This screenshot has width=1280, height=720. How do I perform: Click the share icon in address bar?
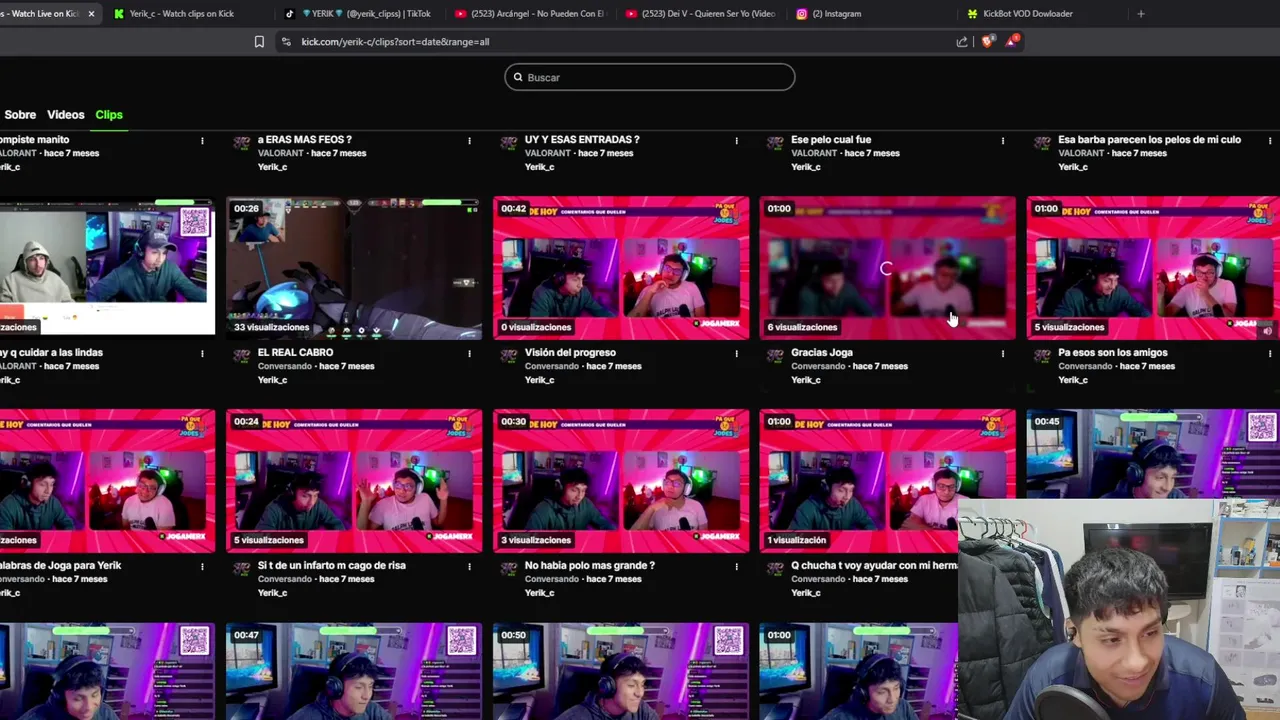click(962, 42)
